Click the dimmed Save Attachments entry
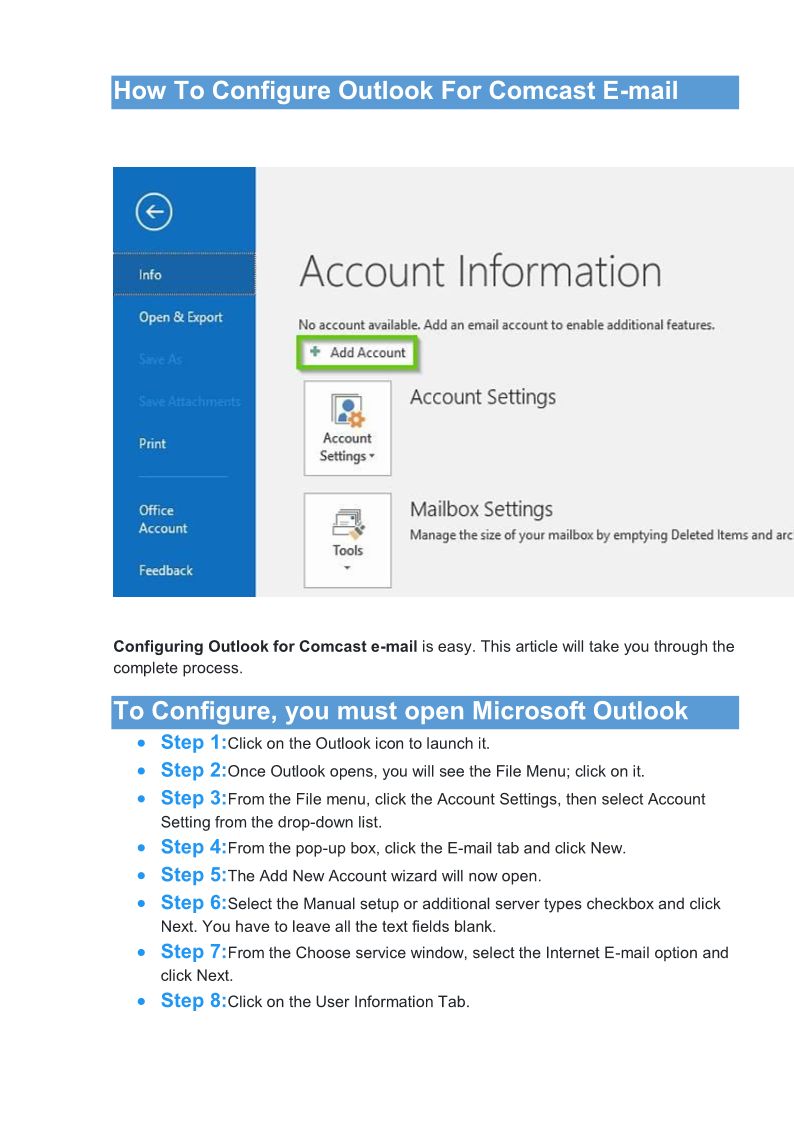 click(190, 401)
